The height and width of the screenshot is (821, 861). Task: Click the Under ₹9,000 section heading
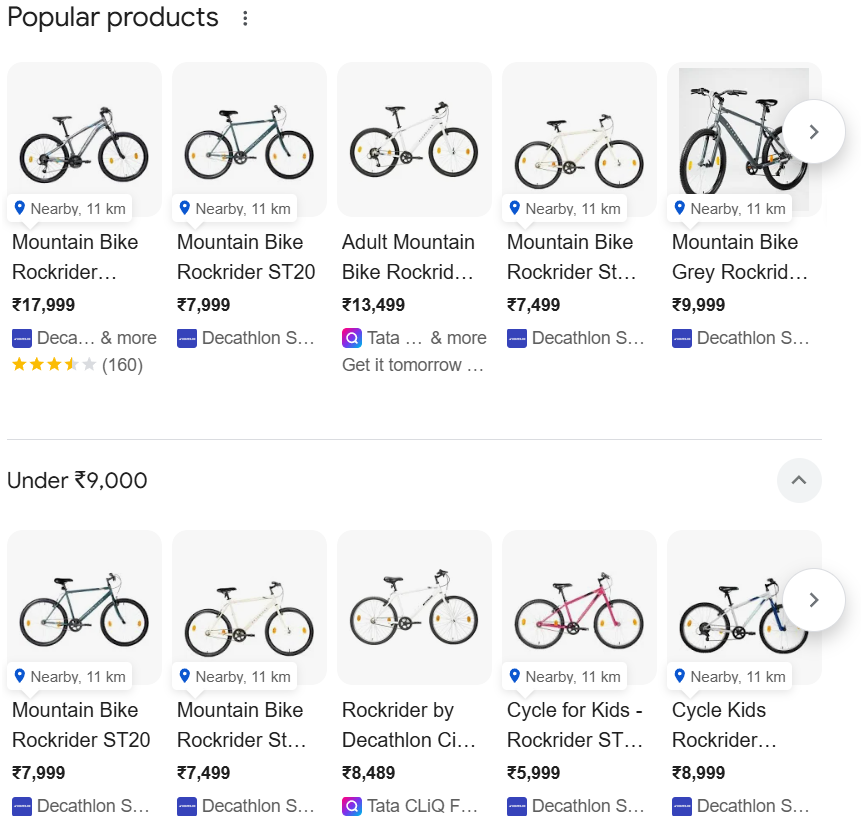tap(77, 480)
